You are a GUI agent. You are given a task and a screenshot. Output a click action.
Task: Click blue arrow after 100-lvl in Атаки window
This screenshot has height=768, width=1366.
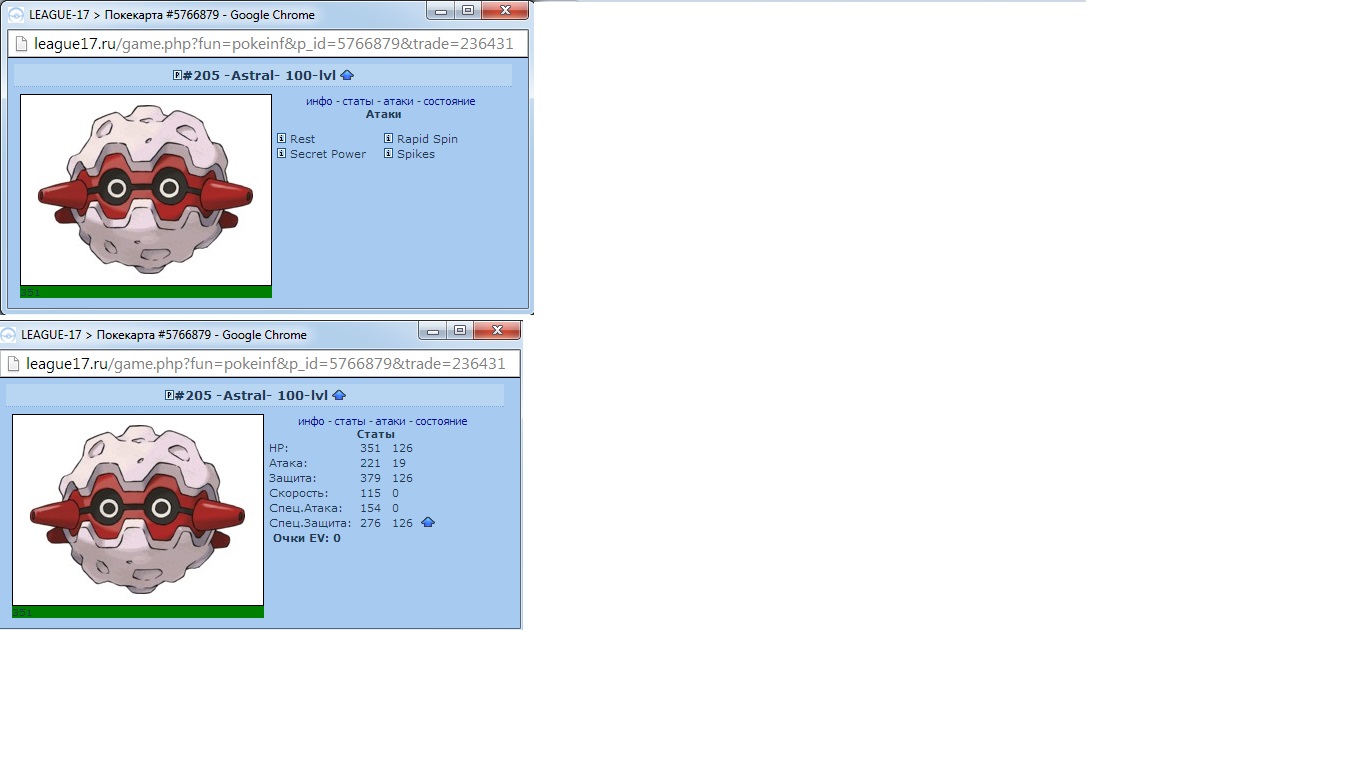pos(347,75)
